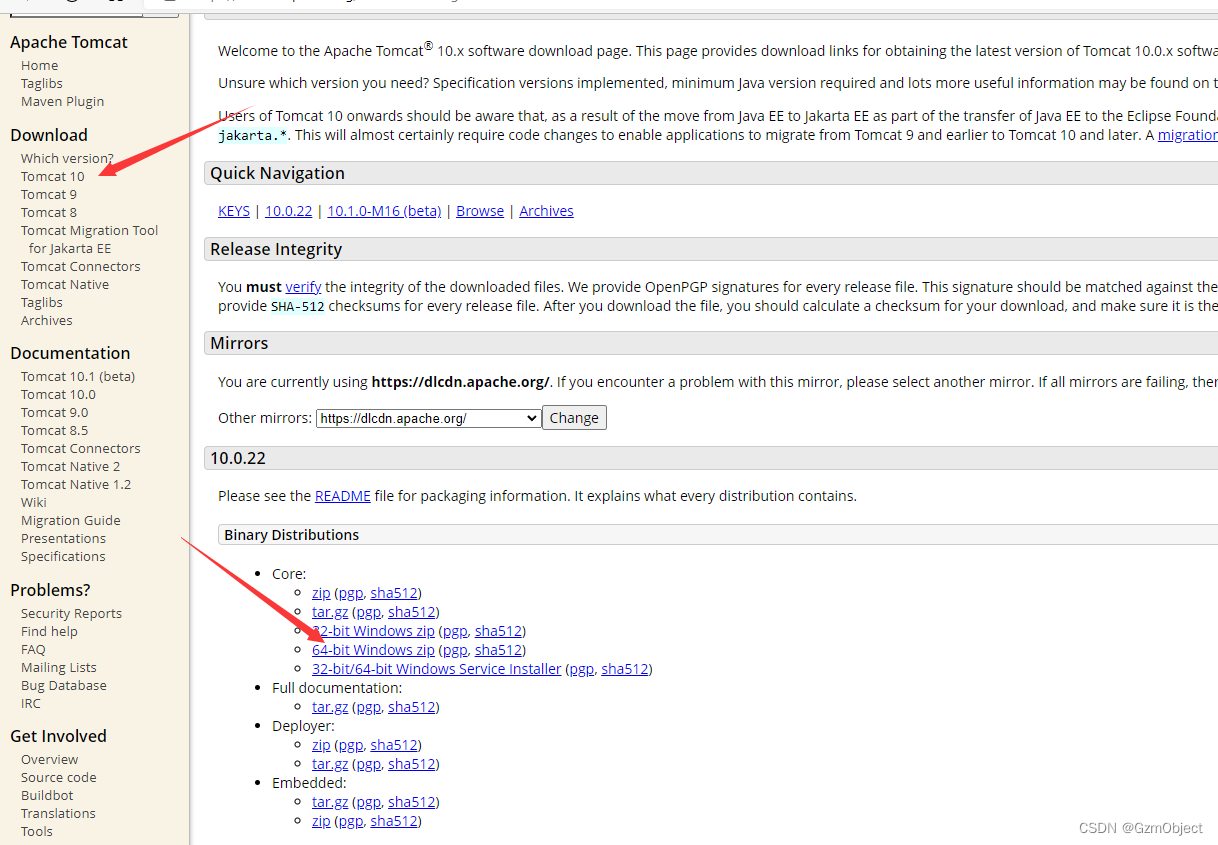
Task: Open Taglibs under Apache Tomcat section
Action: 42,83
